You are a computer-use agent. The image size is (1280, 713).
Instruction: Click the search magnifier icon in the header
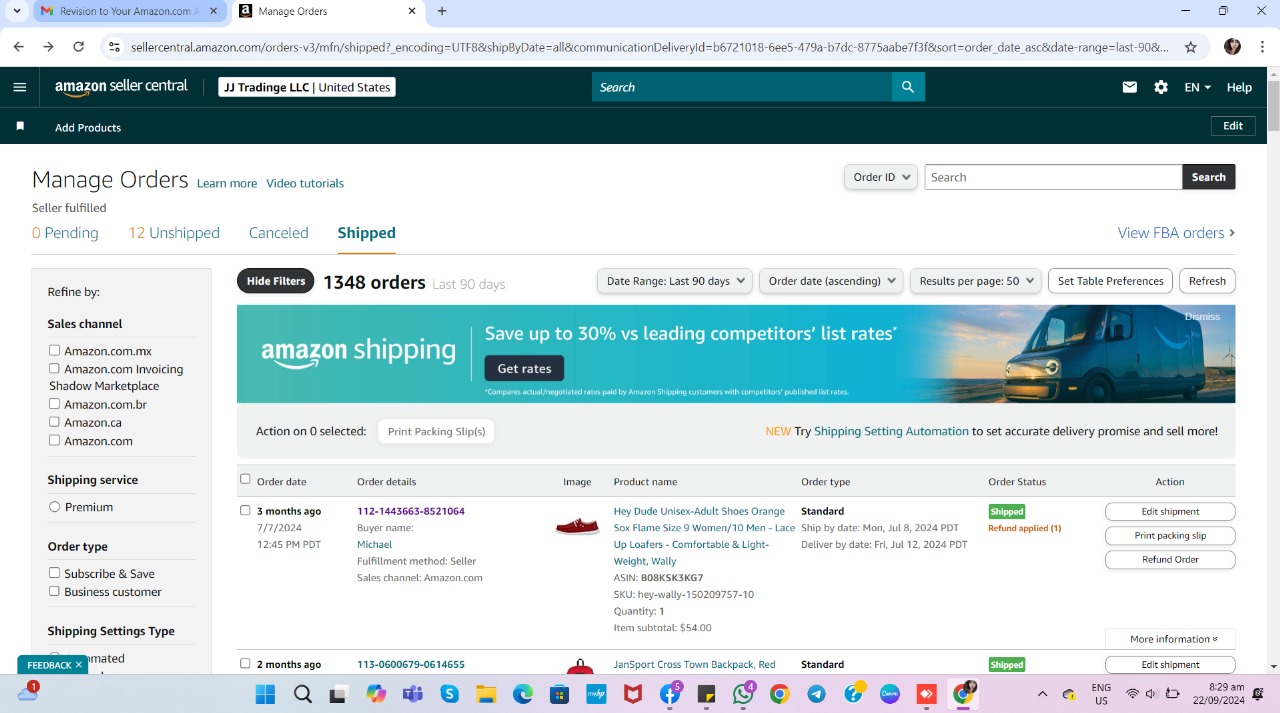[908, 87]
